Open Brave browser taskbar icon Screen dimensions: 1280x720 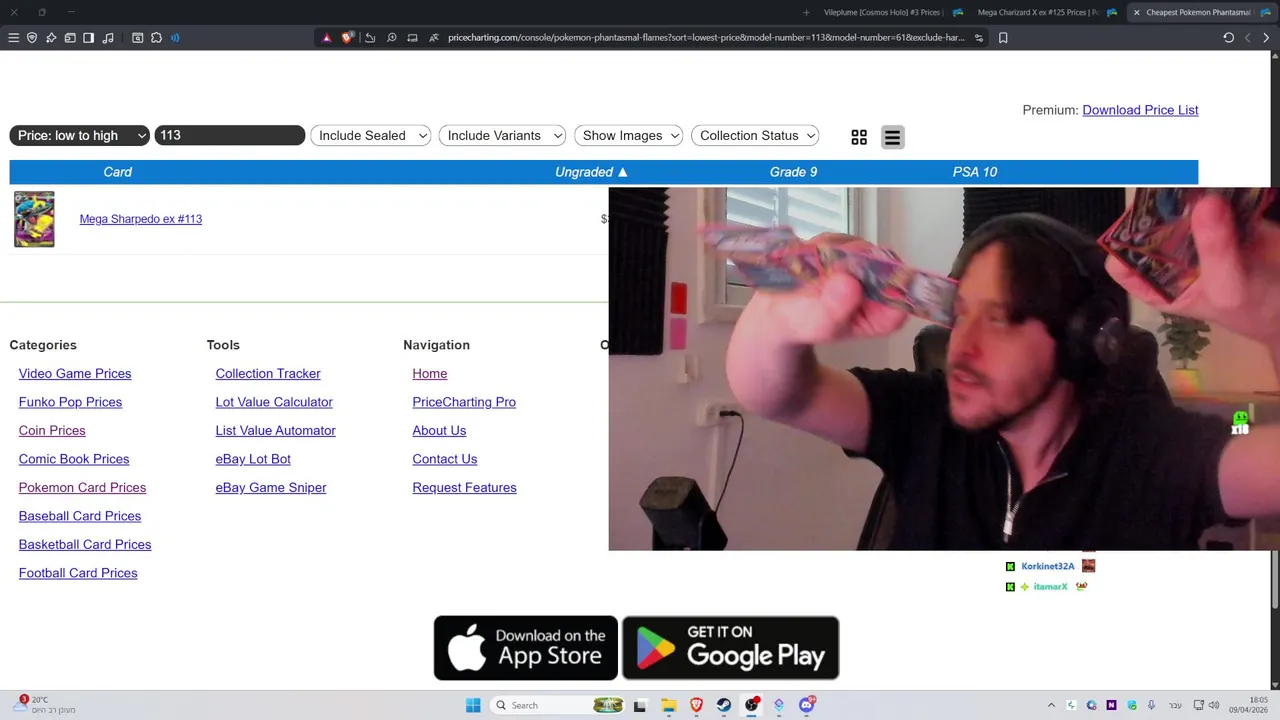(x=696, y=705)
